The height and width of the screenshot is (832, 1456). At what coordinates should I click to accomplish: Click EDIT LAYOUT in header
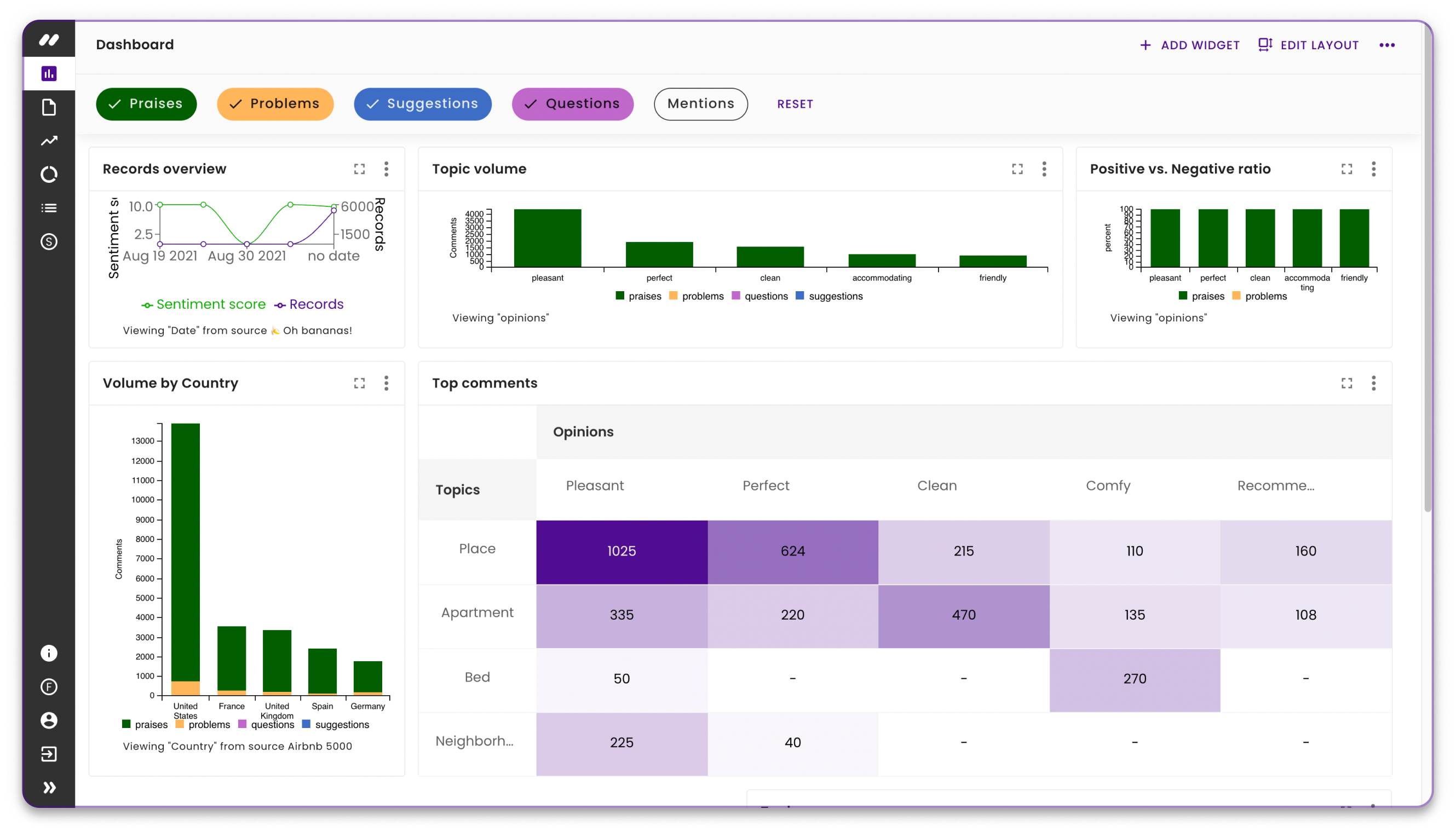(1309, 45)
